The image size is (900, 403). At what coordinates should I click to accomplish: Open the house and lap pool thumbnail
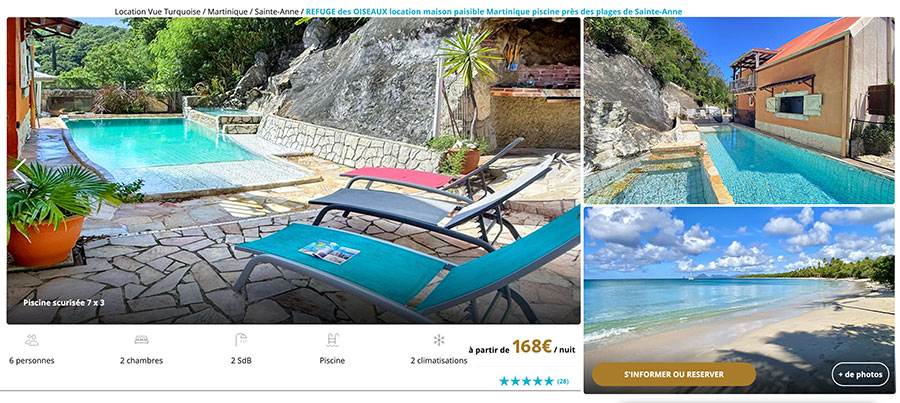[x=739, y=110]
